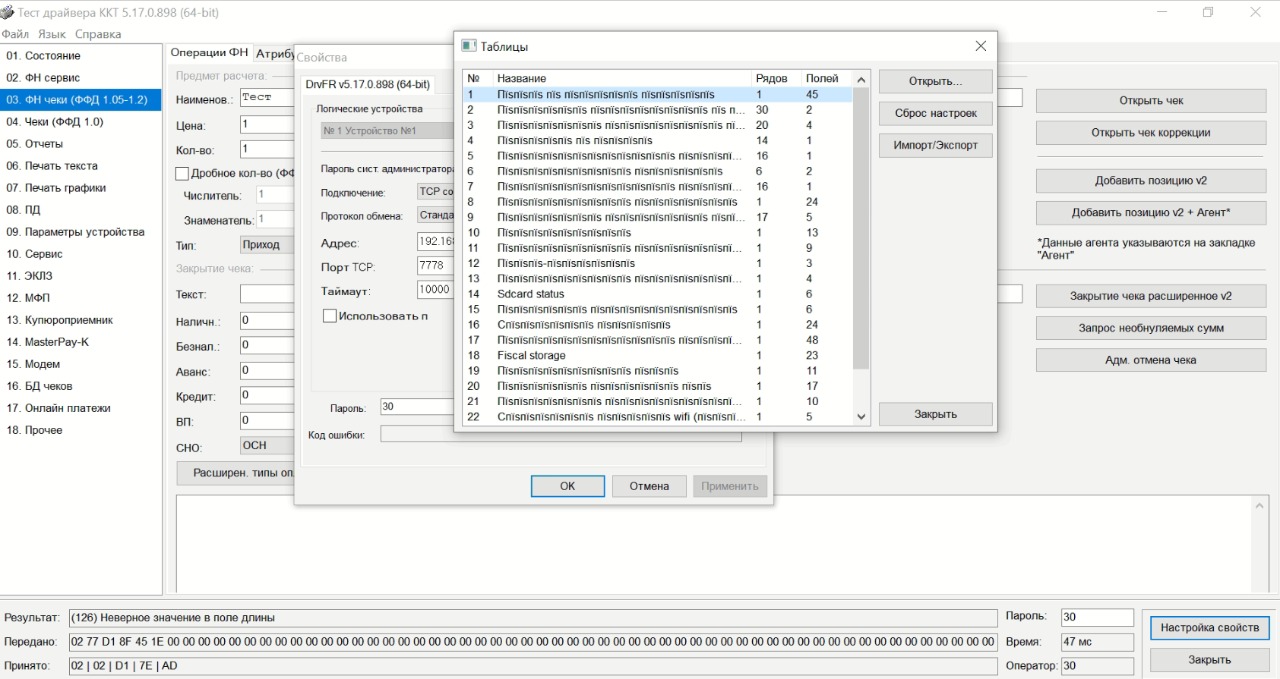
Task: Enable the 'Использовать п...' checkbox
Action: [329, 316]
